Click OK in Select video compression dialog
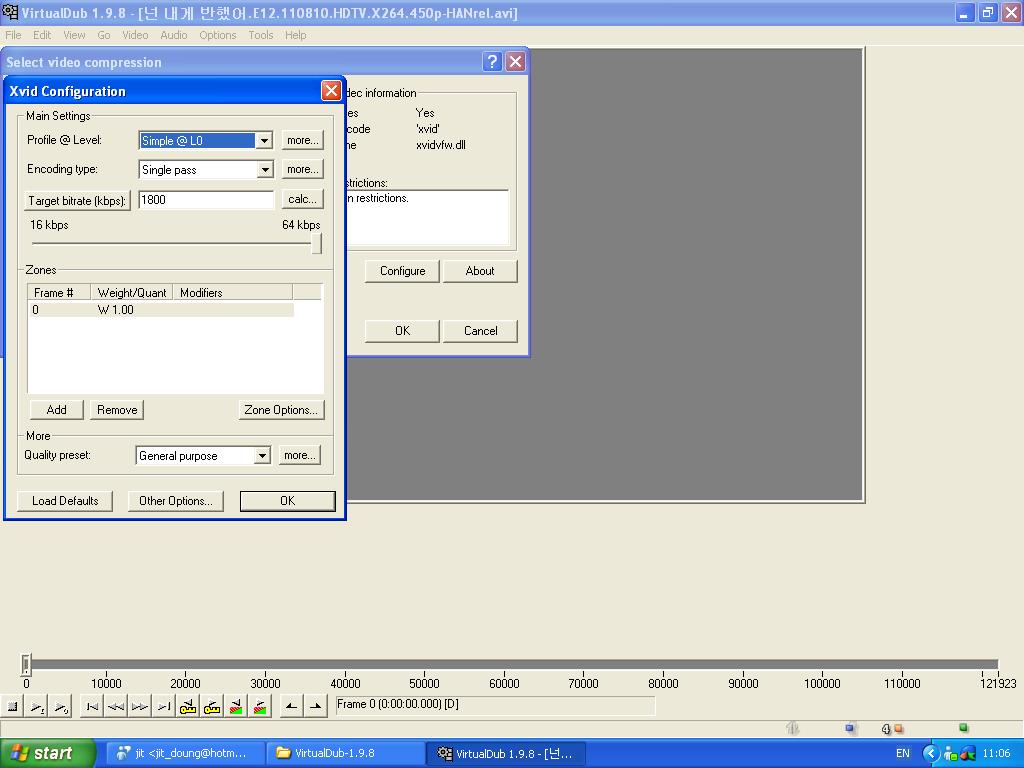The height and width of the screenshot is (768, 1024). (402, 331)
